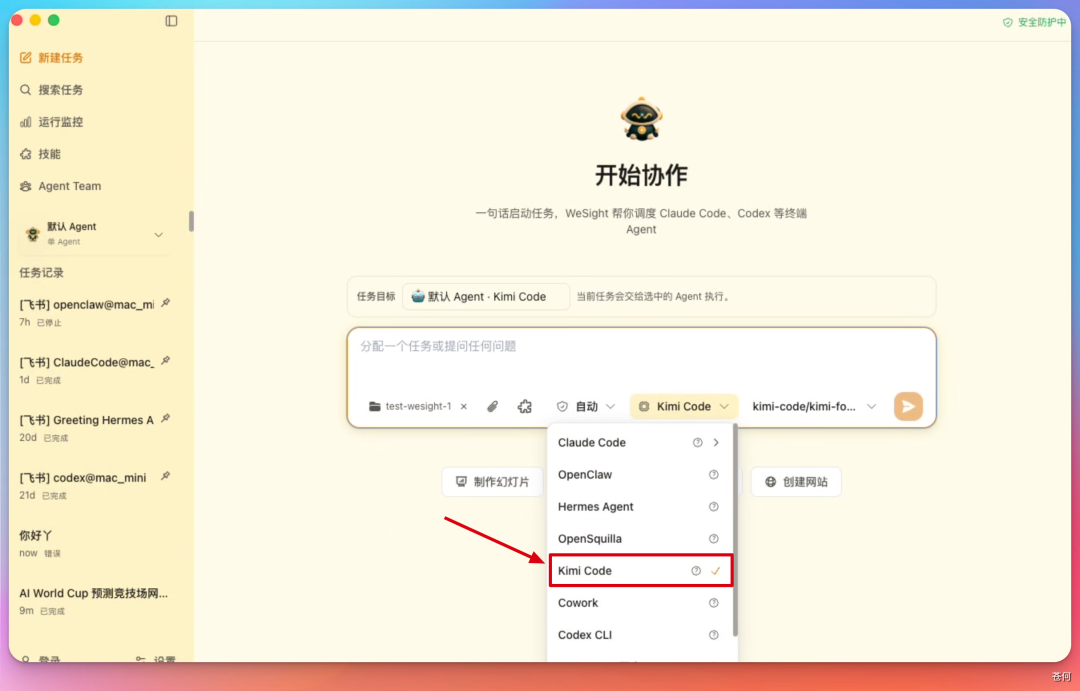Pin icon for openclaw@mac_mi task
The image size is (1080, 691).
coord(165,303)
